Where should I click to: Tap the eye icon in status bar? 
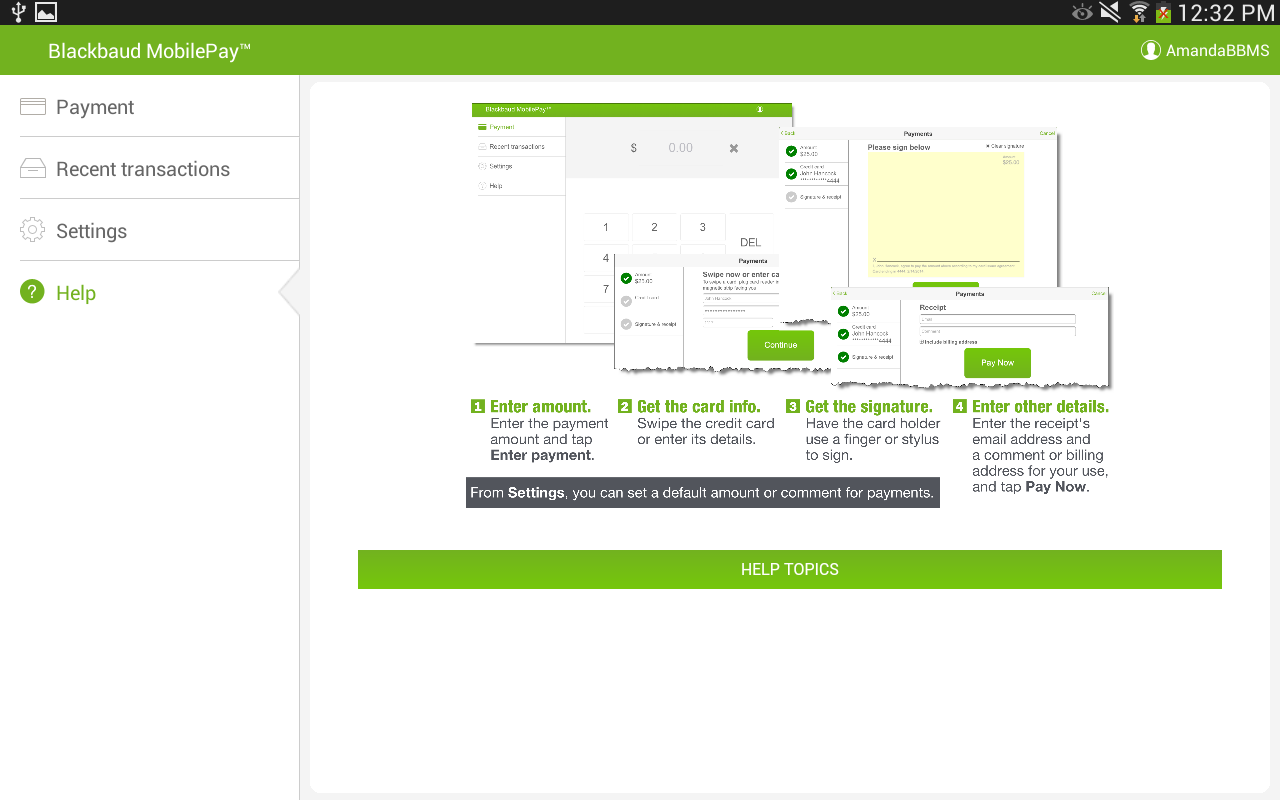click(x=1082, y=12)
